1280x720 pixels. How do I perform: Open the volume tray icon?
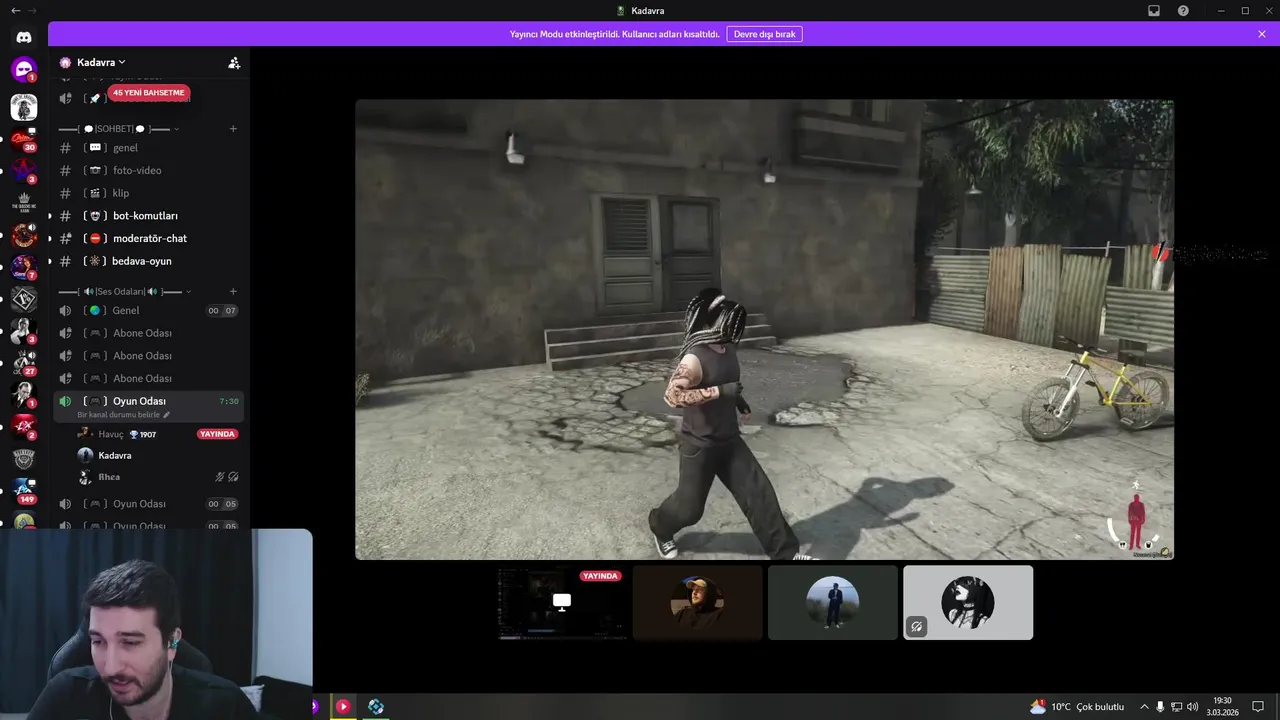pyautogui.click(x=1192, y=707)
